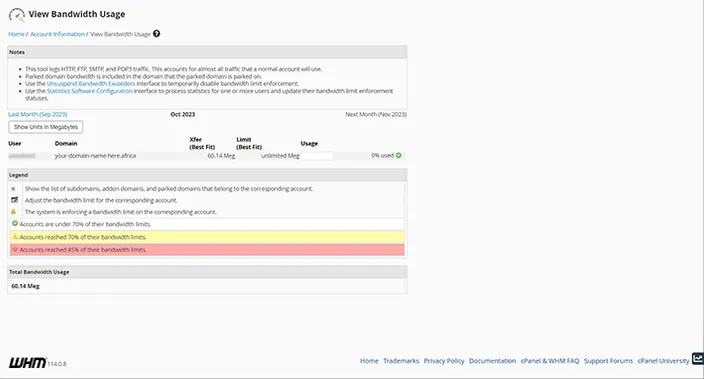
Task: Open cPanel University footer link
Action: (664, 361)
